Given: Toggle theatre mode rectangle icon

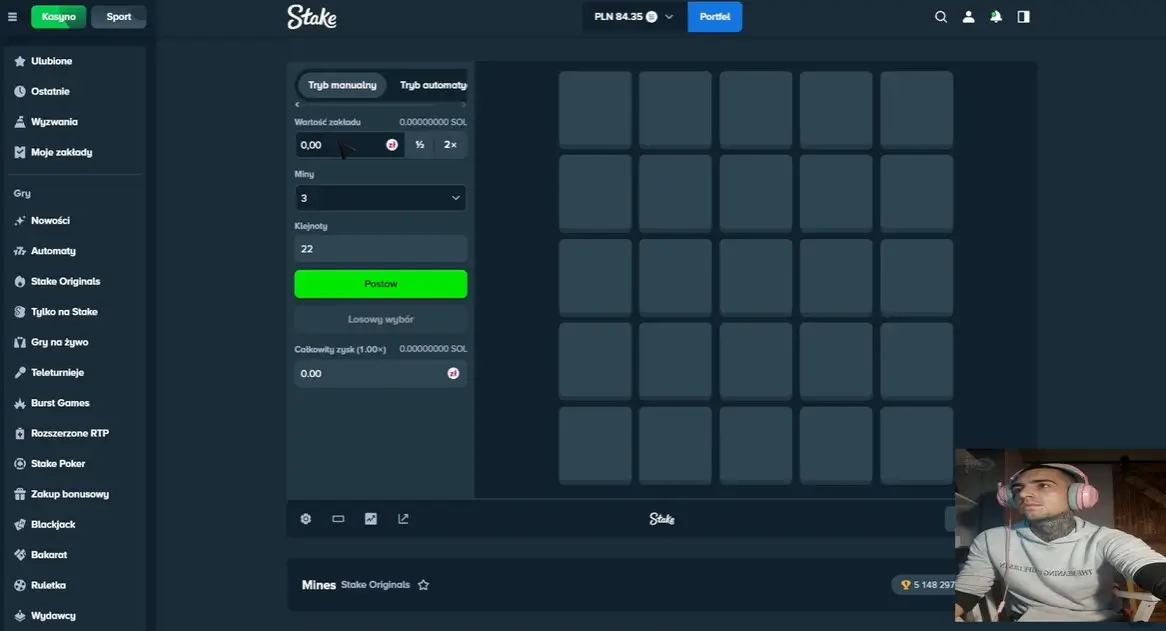Looking at the screenshot, I should coord(338,519).
